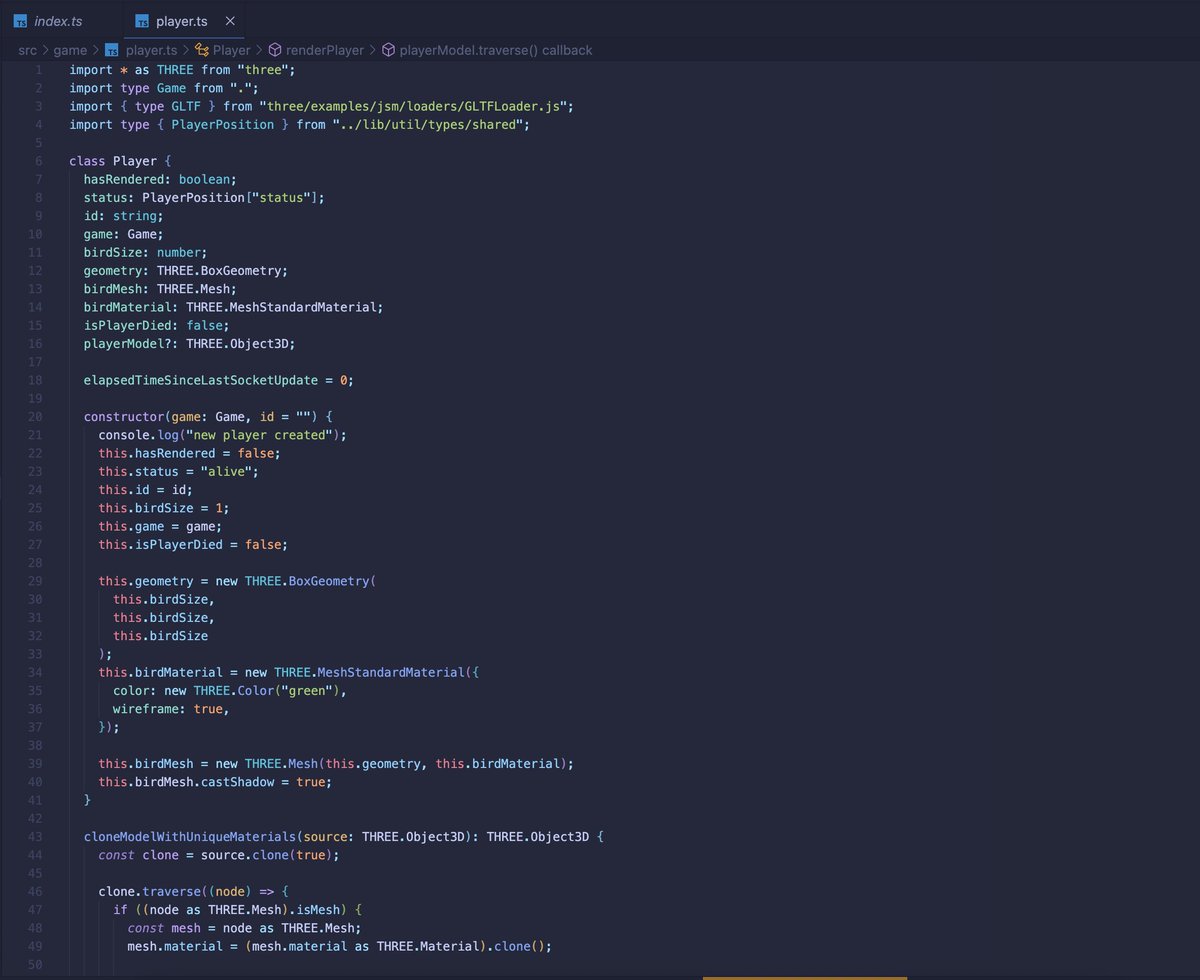
Task: Open the playerModel.traverse() callback breadcrumb
Action: click(x=496, y=50)
